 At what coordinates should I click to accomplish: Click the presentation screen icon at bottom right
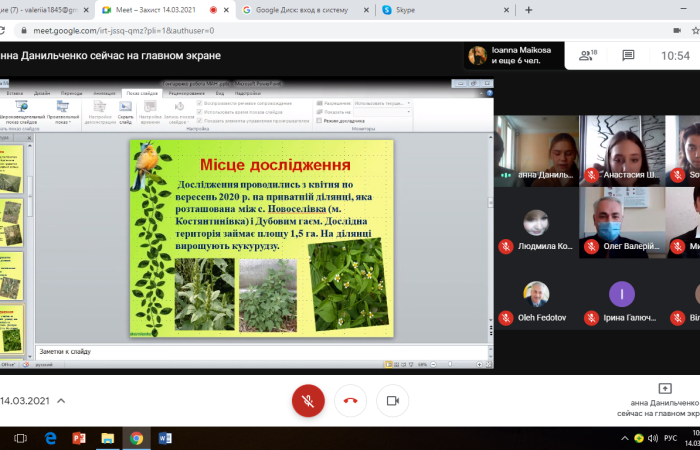pos(664,388)
